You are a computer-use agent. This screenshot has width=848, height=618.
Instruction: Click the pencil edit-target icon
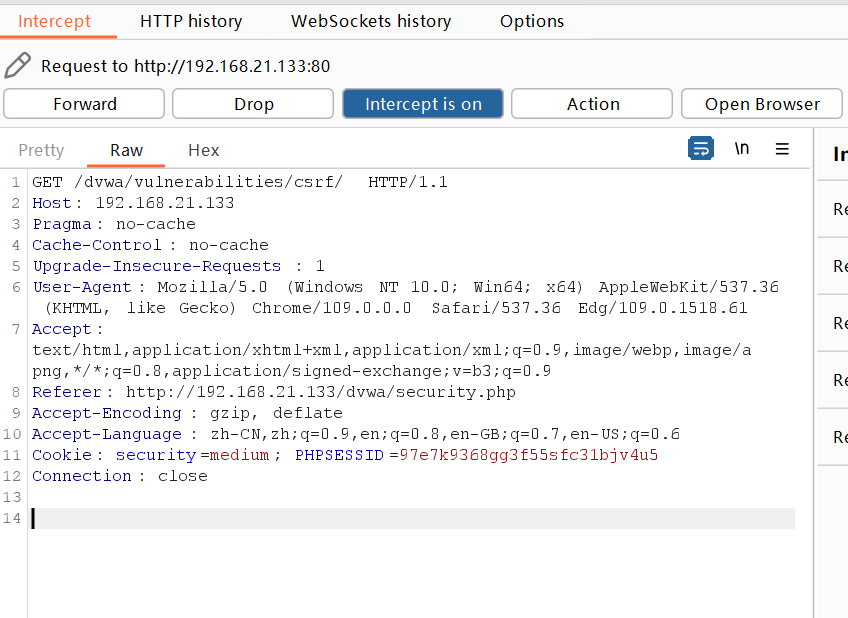[x=17, y=66]
